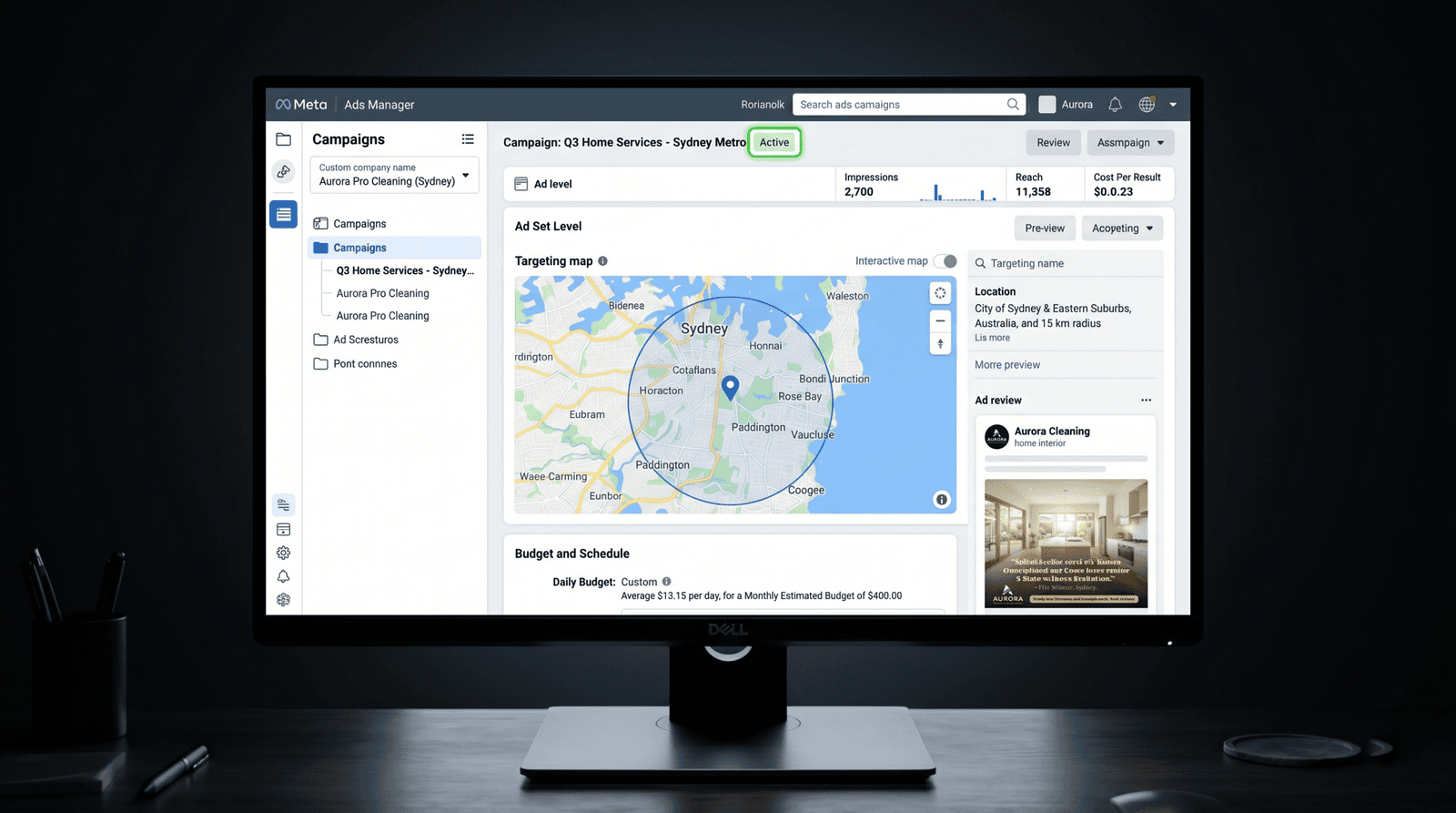Click the Aurora Cleaning round logo avatar
The width and height of the screenshot is (1456, 813).
tap(997, 437)
